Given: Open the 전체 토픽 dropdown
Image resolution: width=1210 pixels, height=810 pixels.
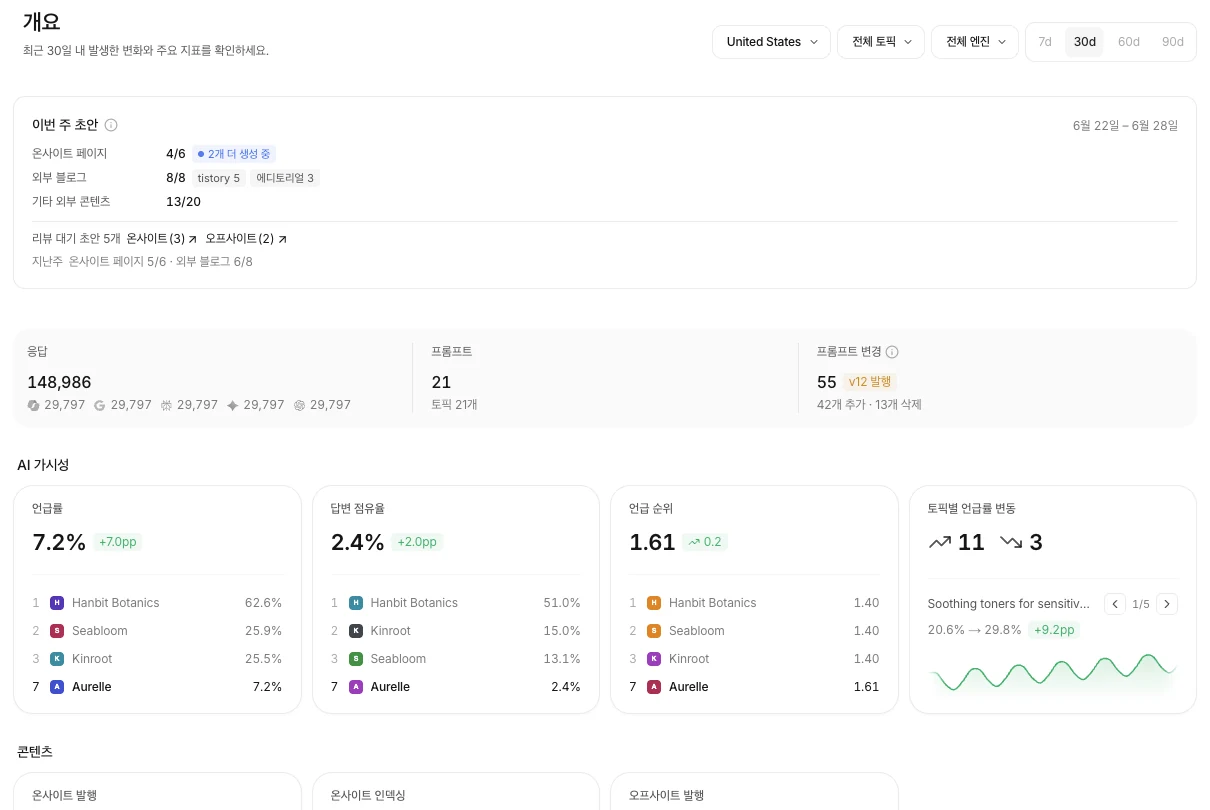Looking at the screenshot, I should [x=881, y=42].
